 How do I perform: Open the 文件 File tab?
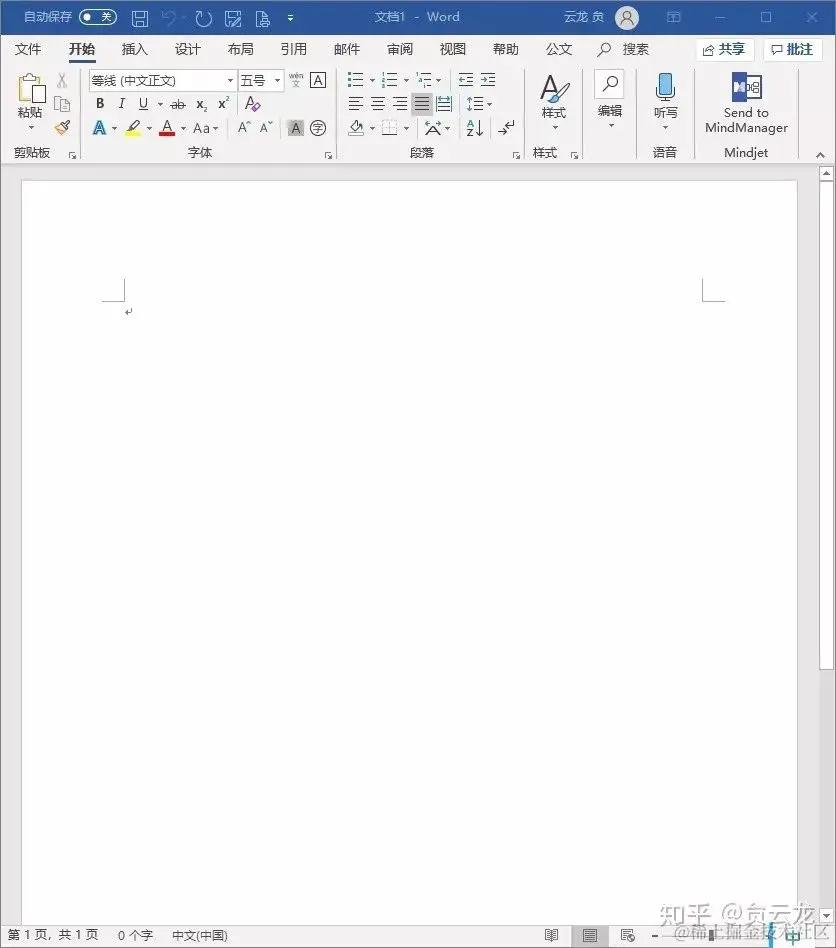[28, 50]
